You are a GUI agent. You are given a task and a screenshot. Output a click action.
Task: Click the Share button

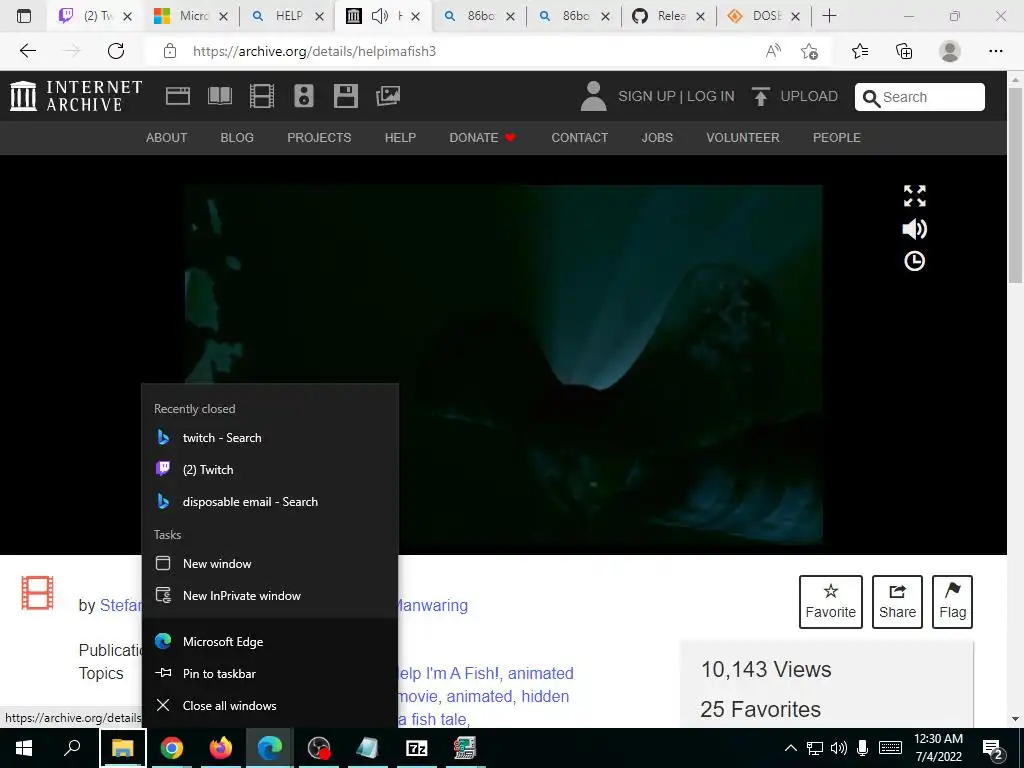897,601
